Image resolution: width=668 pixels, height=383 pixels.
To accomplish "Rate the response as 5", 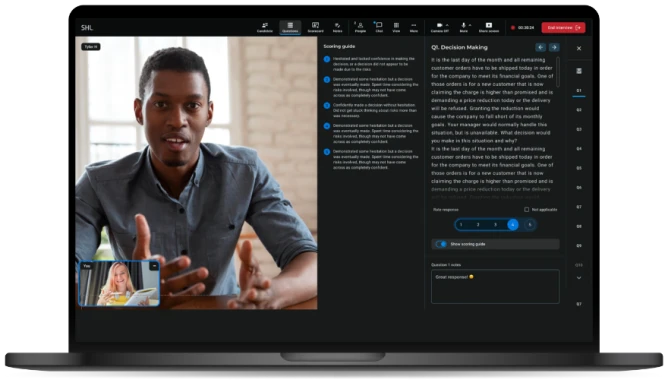I will [x=530, y=225].
